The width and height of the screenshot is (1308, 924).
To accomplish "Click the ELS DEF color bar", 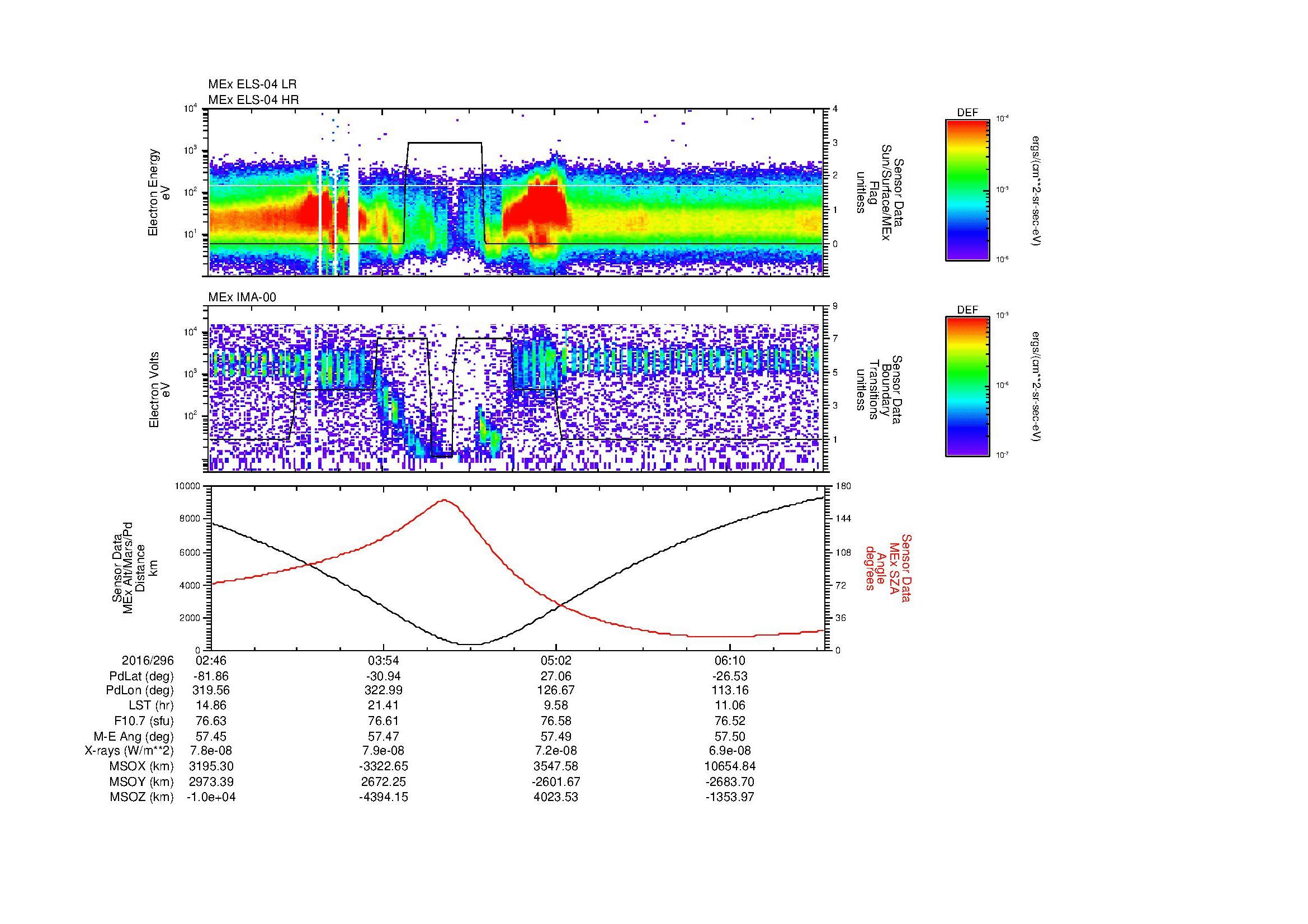I will tap(967, 189).
